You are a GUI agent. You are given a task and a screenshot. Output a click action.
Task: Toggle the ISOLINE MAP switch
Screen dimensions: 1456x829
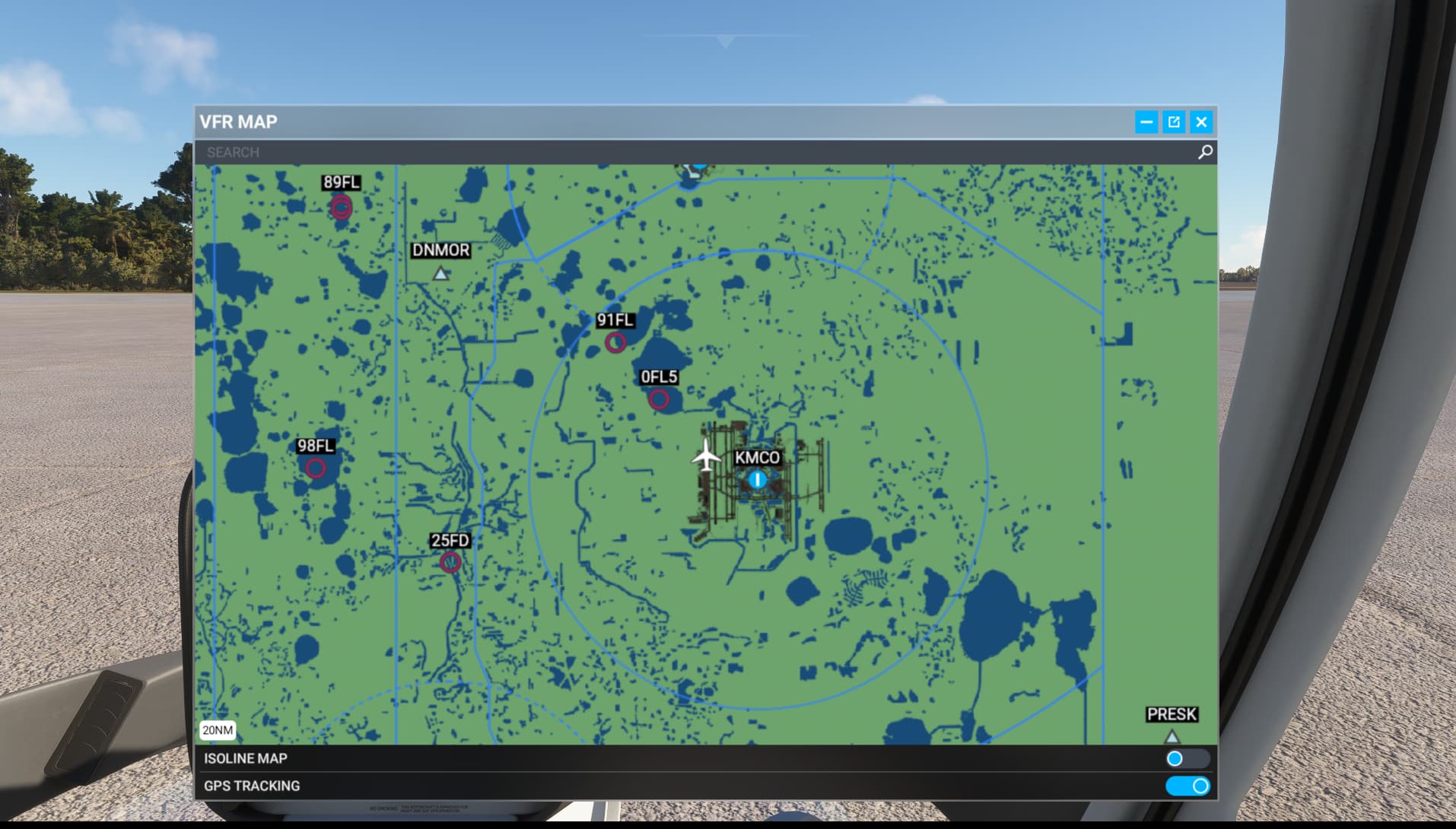click(1187, 758)
